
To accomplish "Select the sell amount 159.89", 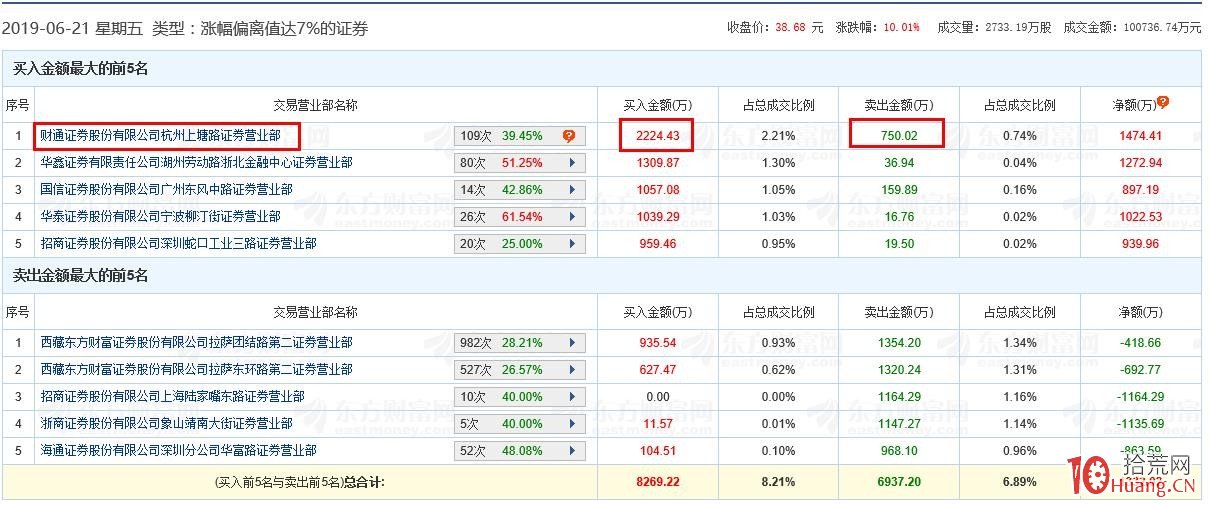I will pyautogui.click(x=897, y=190).
